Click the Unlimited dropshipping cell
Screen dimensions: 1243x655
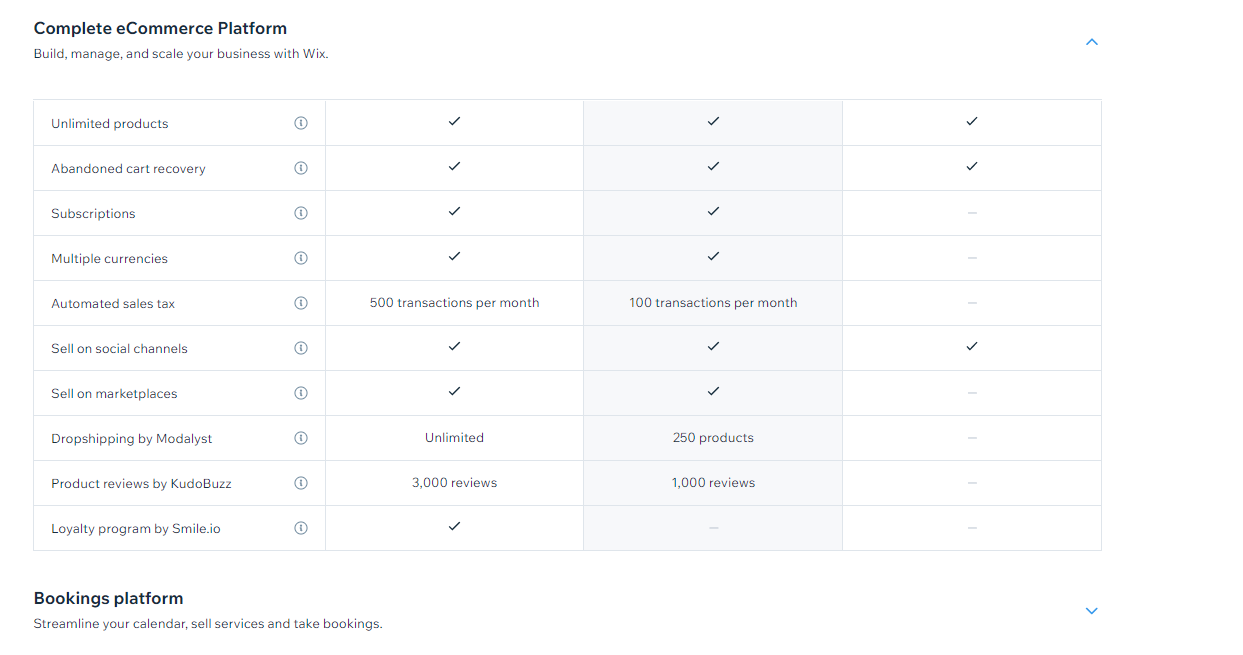pos(454,438)
